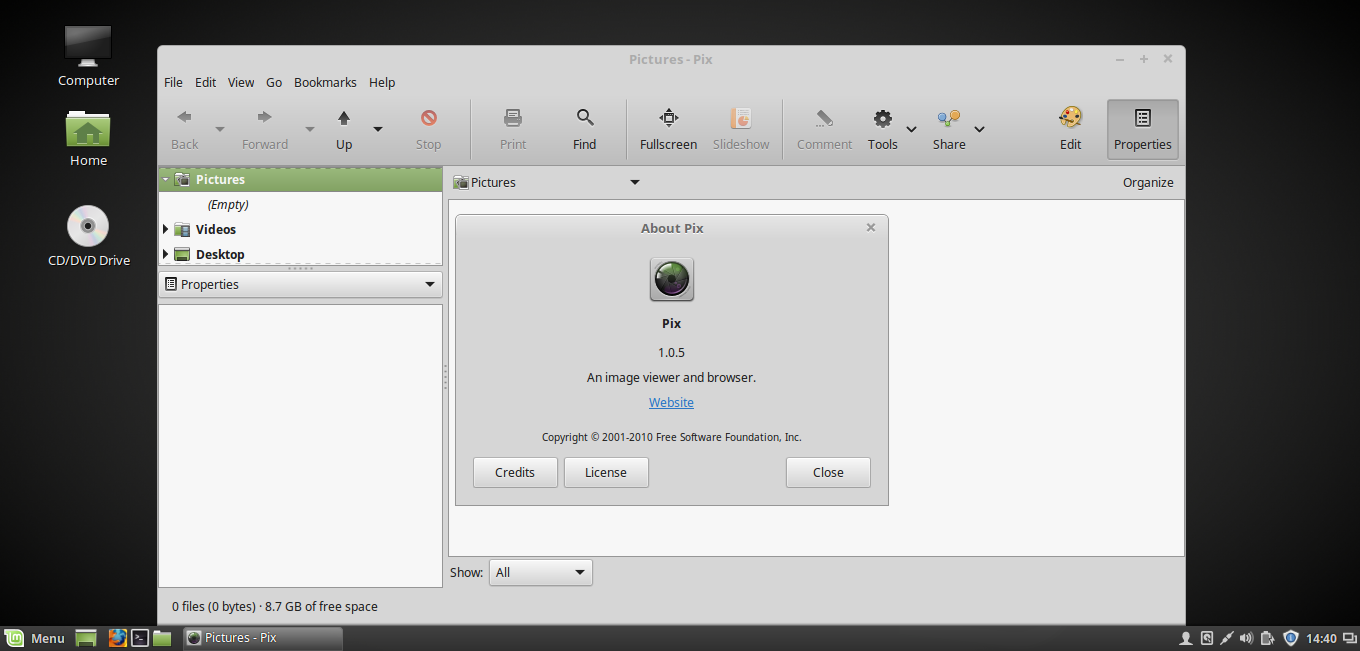Open the Computer desktop icon
This screenshot has width=1360, height=651.
point(88,56)
